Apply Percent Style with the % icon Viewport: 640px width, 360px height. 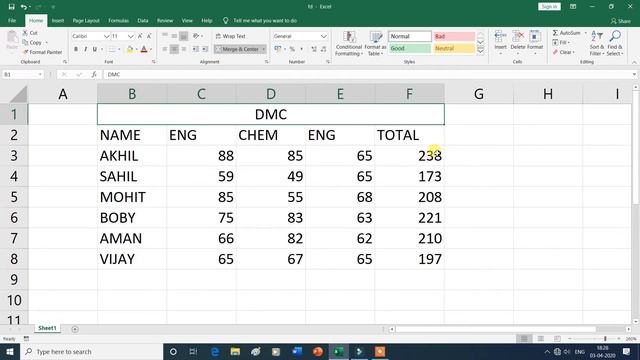click(x=292, y=49)
